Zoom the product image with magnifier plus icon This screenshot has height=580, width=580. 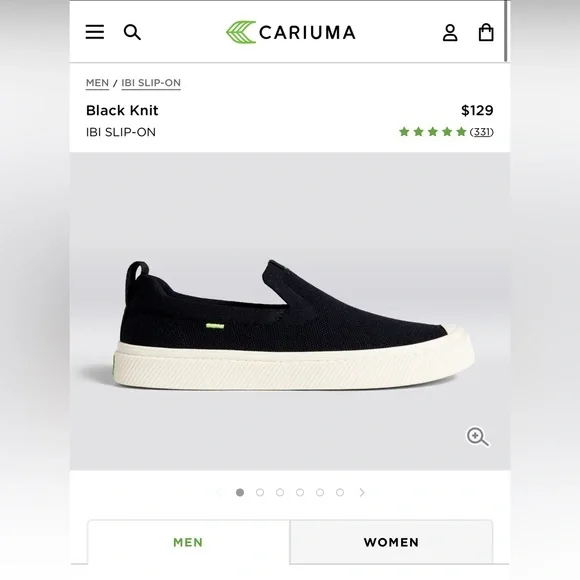pos(477,437)
